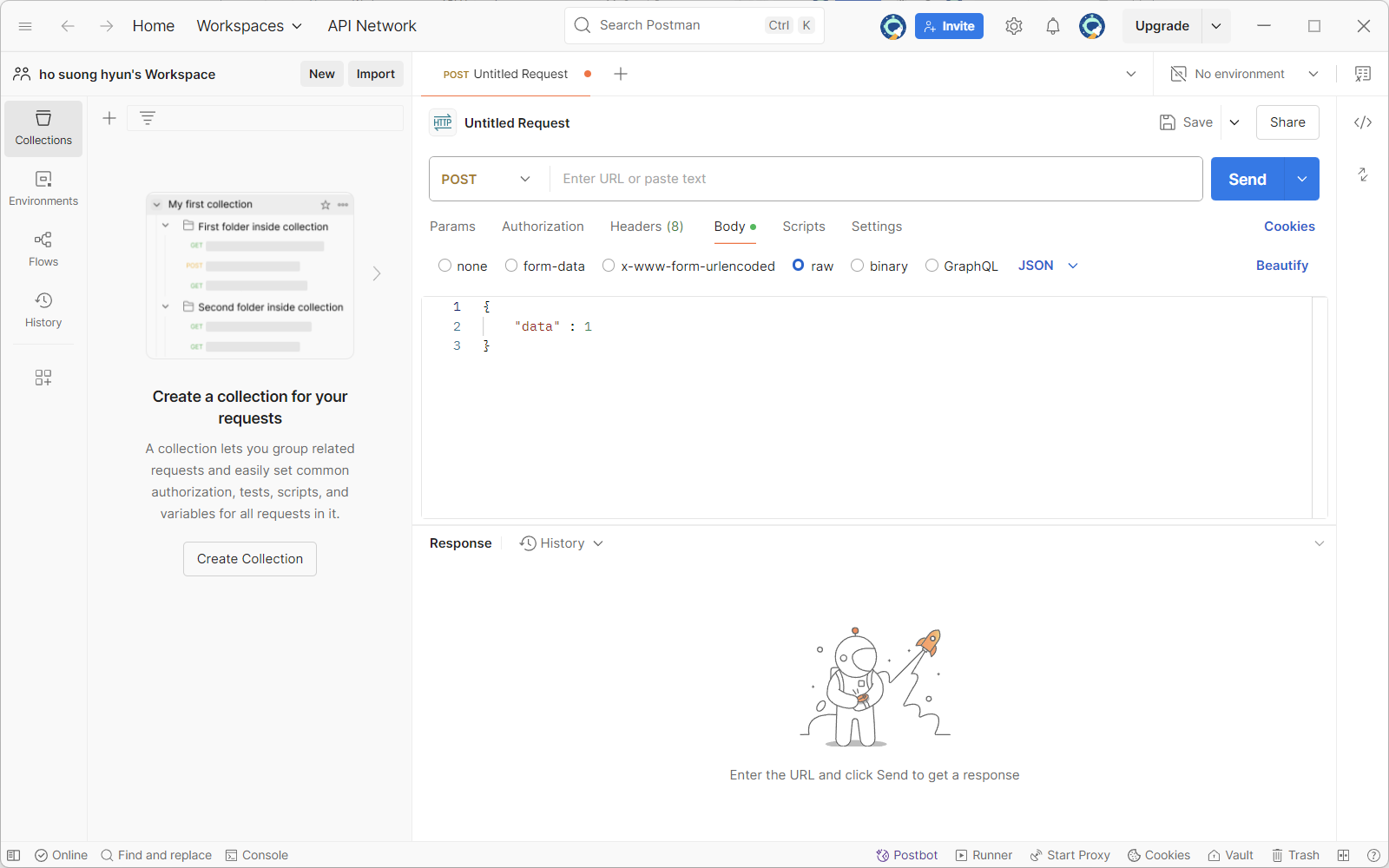Open the Send options arrow
Viewport: 1389px width, 868px height.
[1302, 179]
